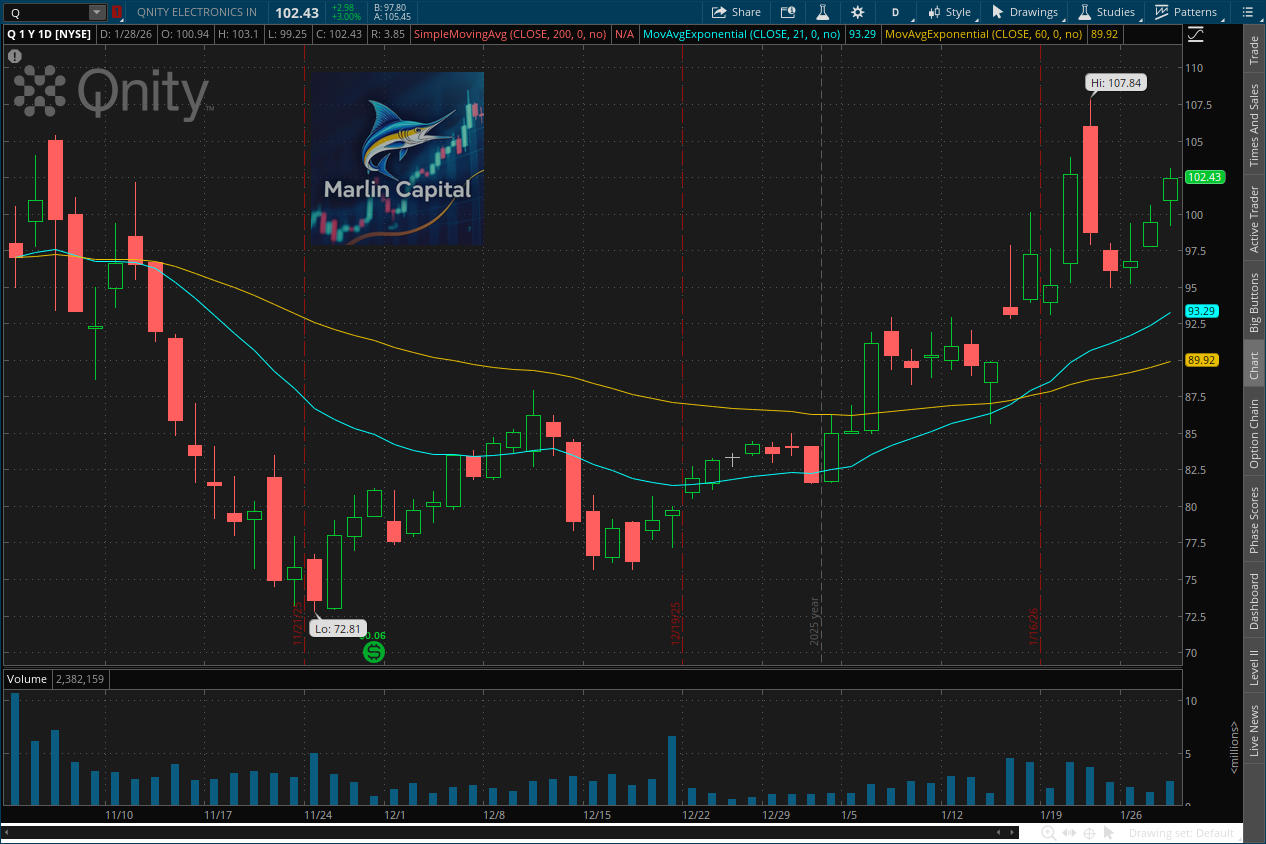Screen dimensions: 1266x844
Task: Click the Q symbol input field
Action: click(47, 12)
